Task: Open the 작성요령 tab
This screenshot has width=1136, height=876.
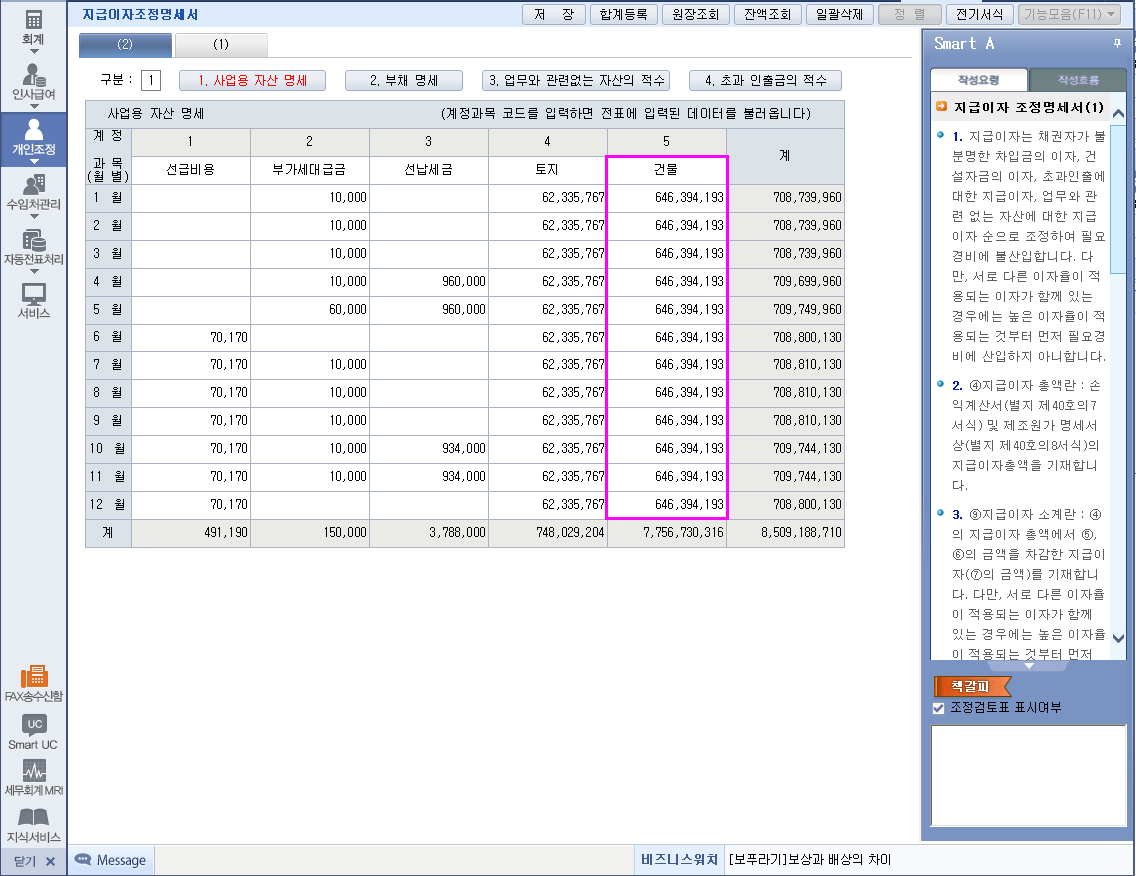Action: (978, 80)
